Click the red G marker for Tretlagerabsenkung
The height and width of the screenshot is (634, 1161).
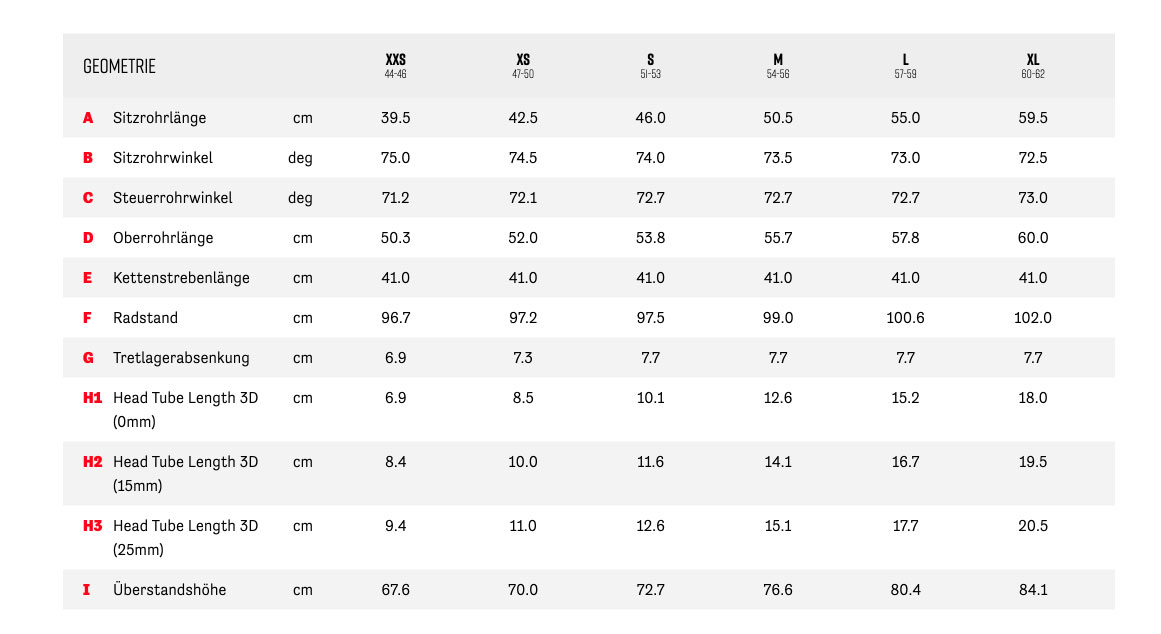click(88, 358)
